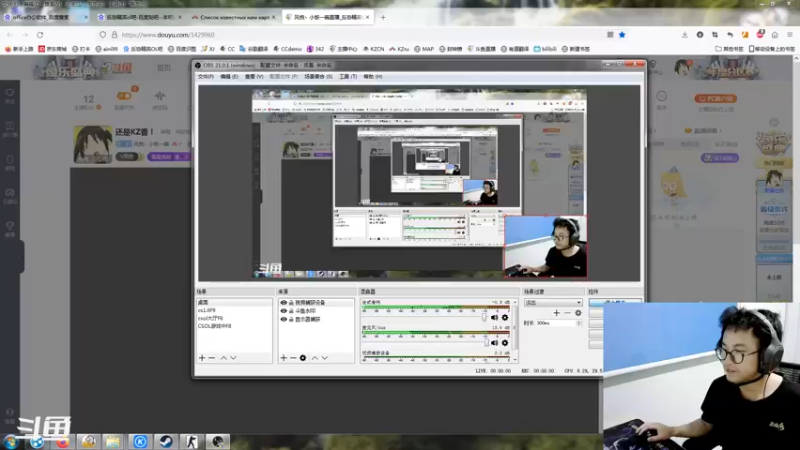Viewport: 800px width, 450px height.
Task: Mute the first mixer channel speaker icon
Action: click(x=494, y=317)
